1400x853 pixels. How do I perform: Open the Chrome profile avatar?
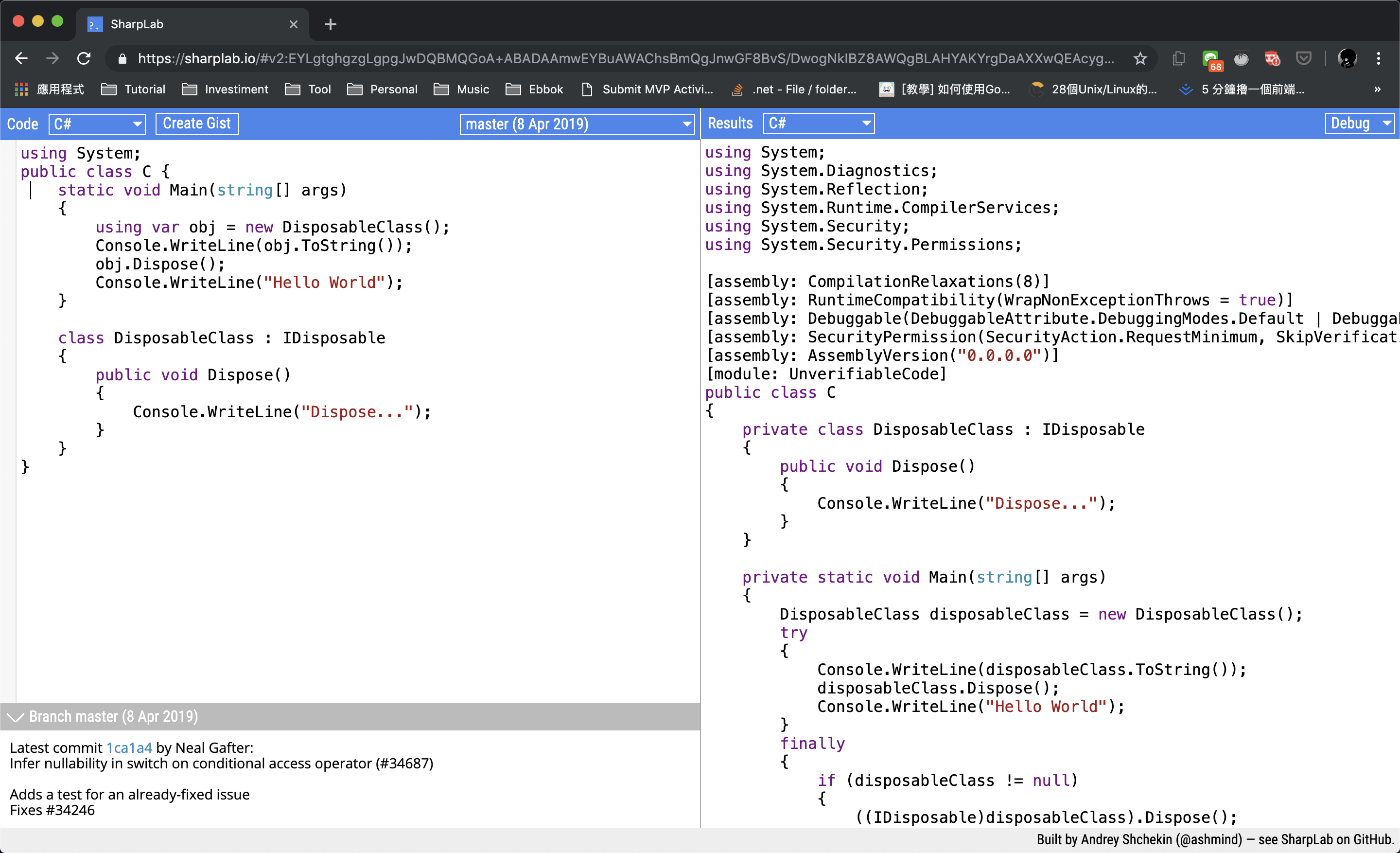pyautogui.click(x=1347, y=58)
